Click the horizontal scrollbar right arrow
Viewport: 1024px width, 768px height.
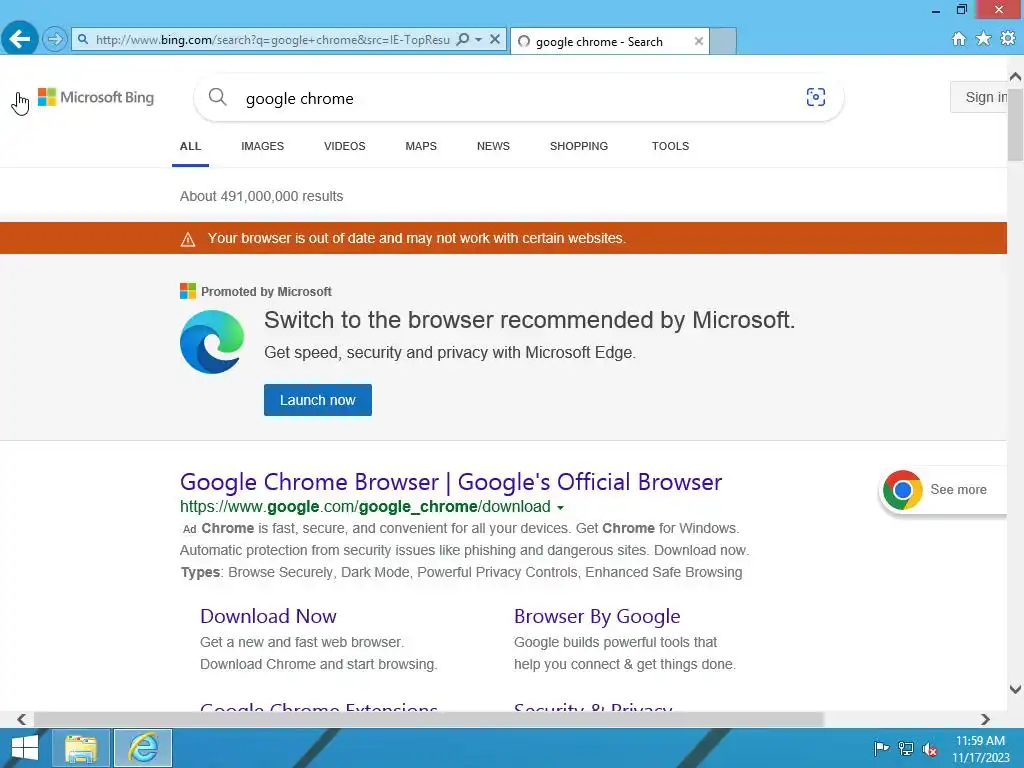pyautogui.click(x=985, y=719)
